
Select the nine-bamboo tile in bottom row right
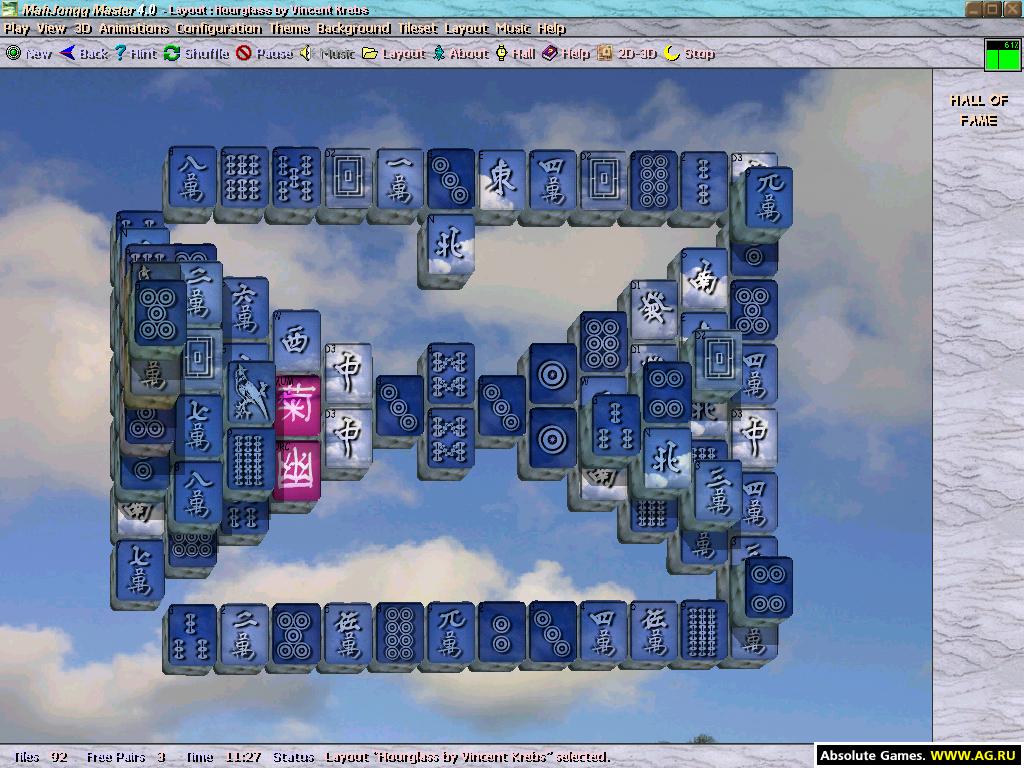coord(704,632)
